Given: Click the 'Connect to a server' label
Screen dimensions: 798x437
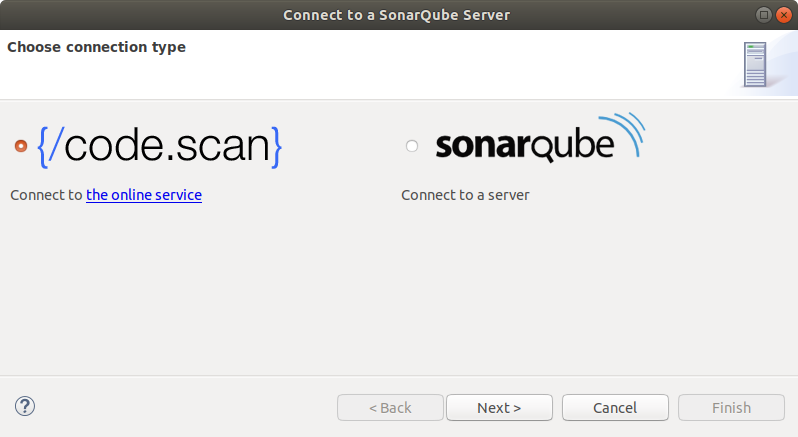Looking at the screenshot, I should point(465,195).
